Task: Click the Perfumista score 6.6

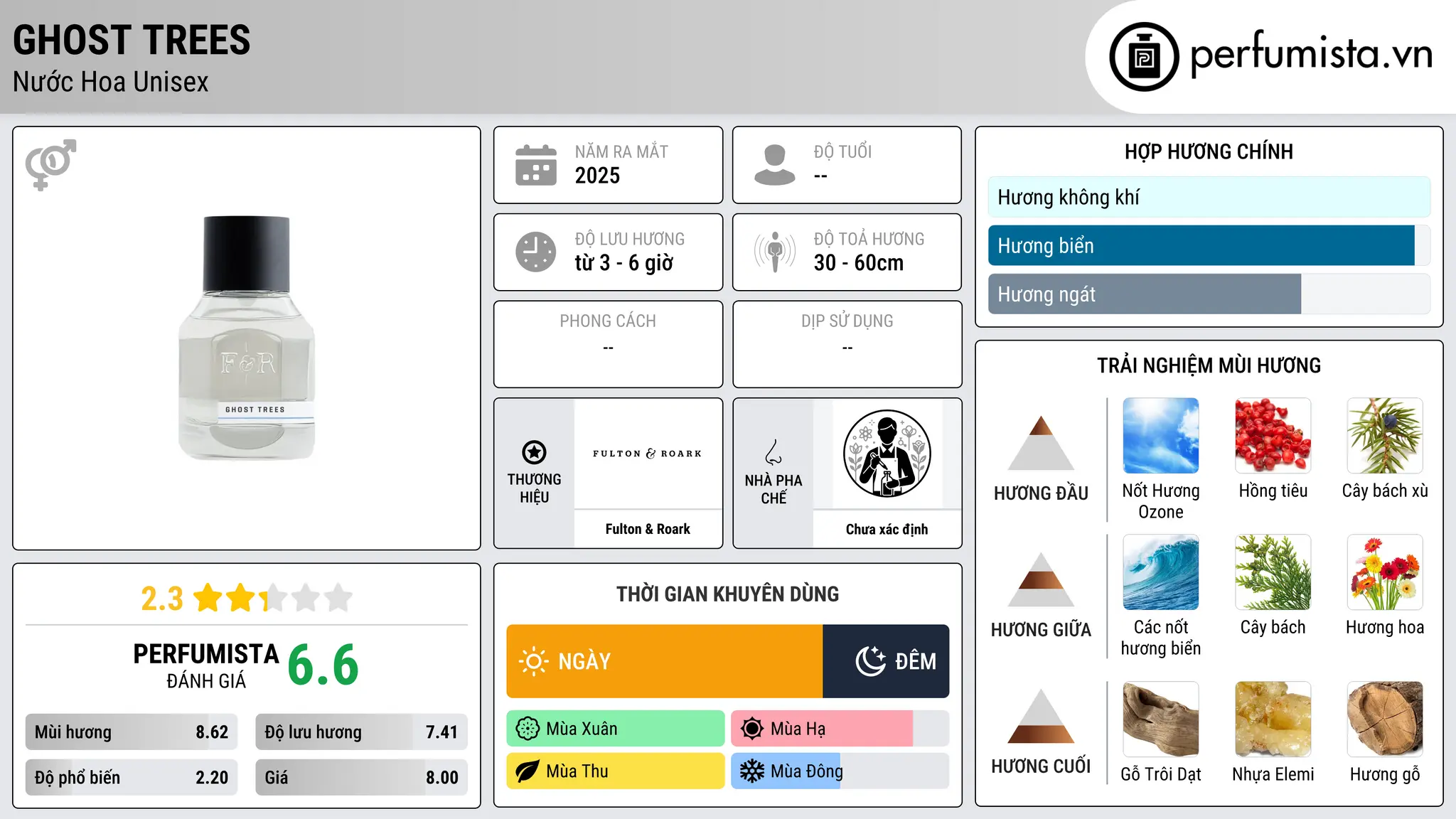Action: (x=323, y=665)
